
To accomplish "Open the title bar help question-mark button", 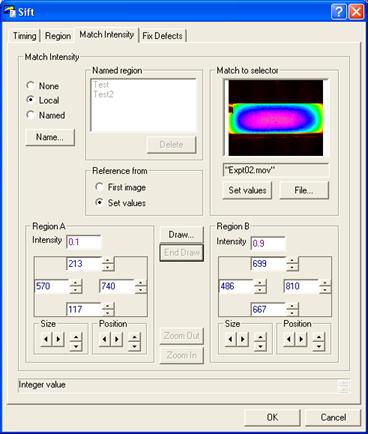I will click(x=339, y=12).
